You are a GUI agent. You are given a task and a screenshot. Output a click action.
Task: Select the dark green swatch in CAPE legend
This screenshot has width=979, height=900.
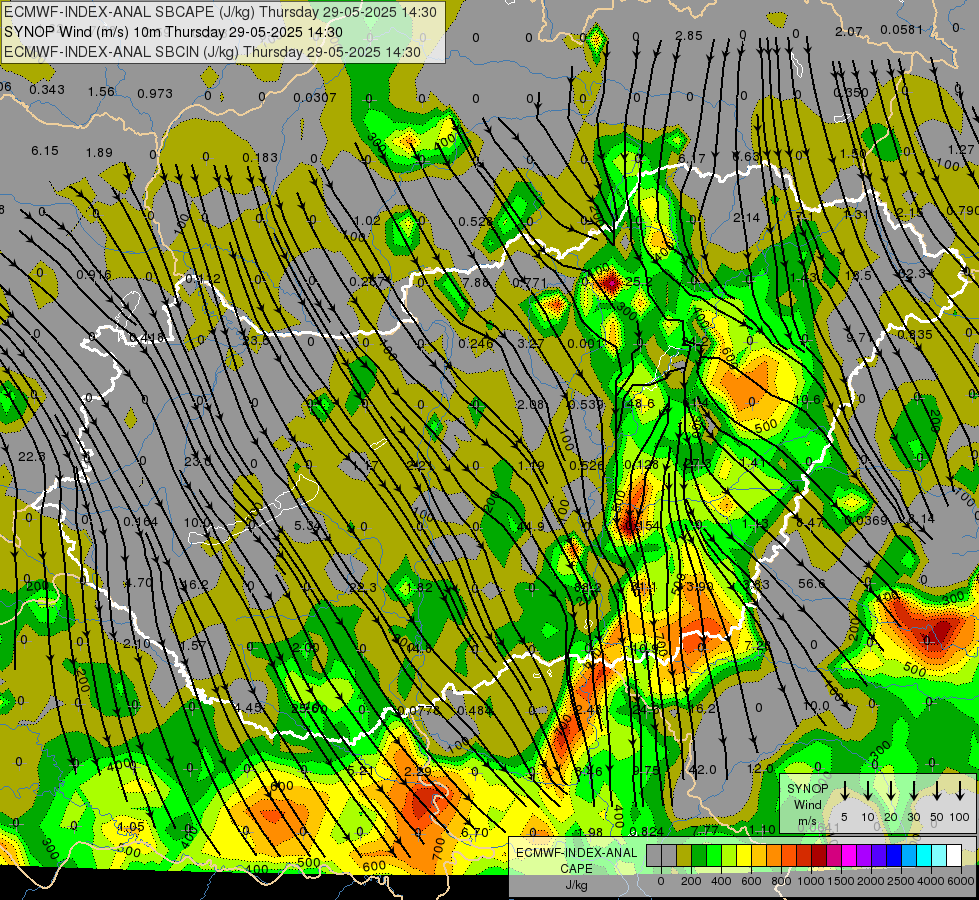699,855
